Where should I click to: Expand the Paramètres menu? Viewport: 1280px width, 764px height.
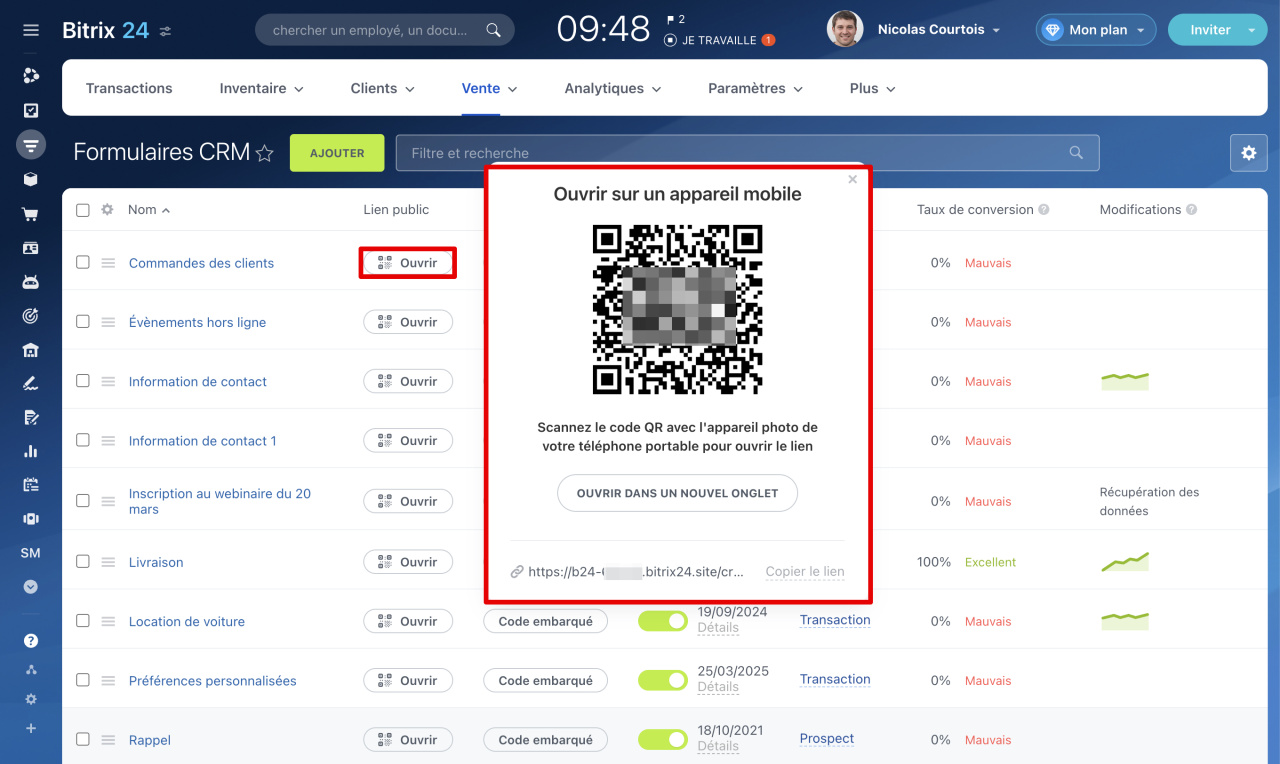(755, 88)
